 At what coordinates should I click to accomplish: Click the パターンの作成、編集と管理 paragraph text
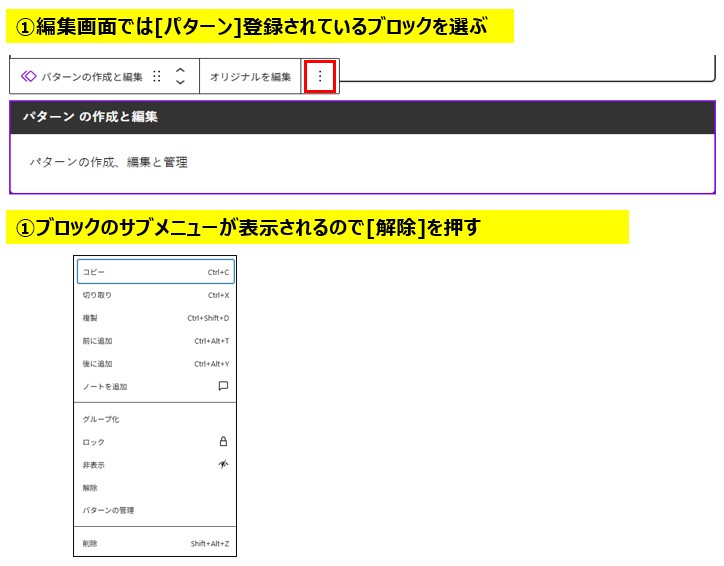click(108, 162)
